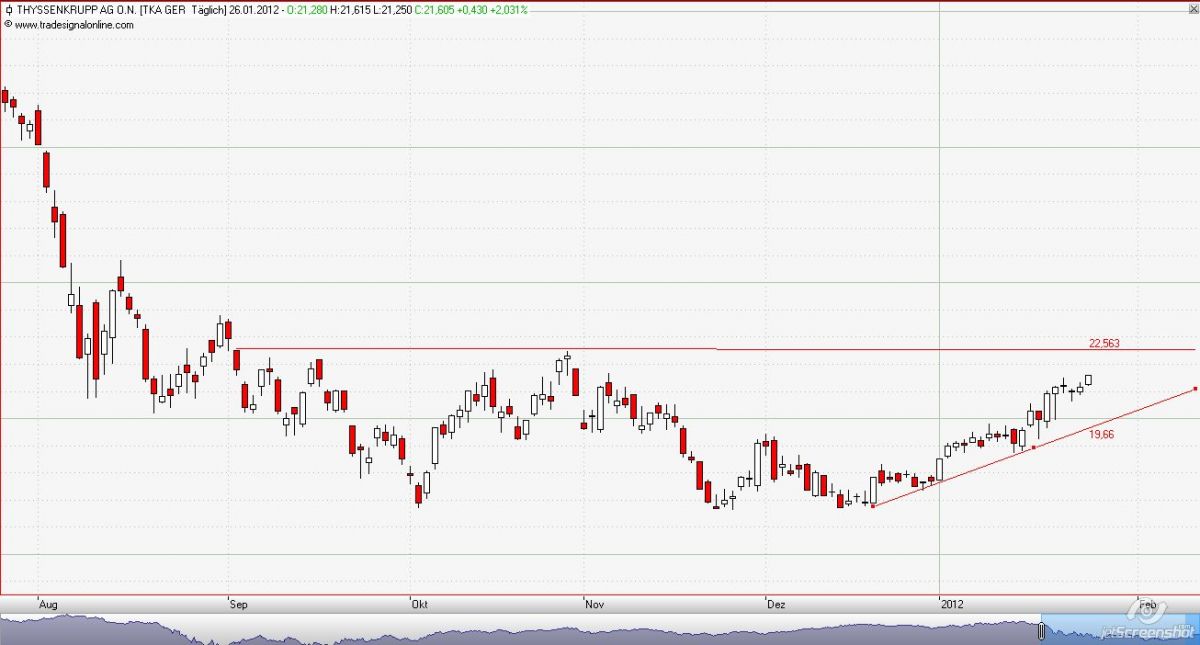This screenshot has width=1200, height=645.
Task: Select the horizontal red resistance line
Action: point(715,349)
